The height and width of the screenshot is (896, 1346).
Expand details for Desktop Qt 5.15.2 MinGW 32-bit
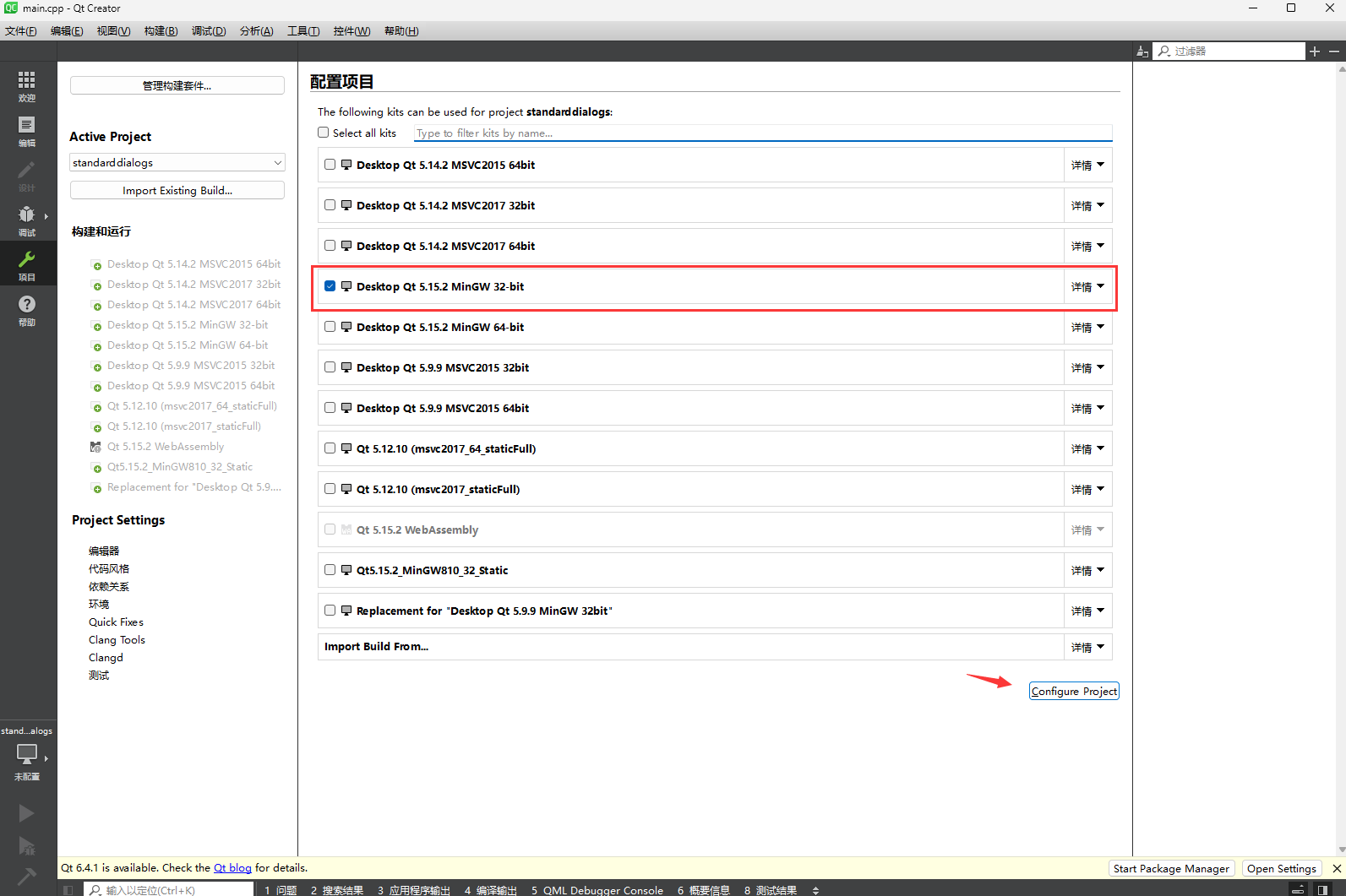pos(1087,286)
